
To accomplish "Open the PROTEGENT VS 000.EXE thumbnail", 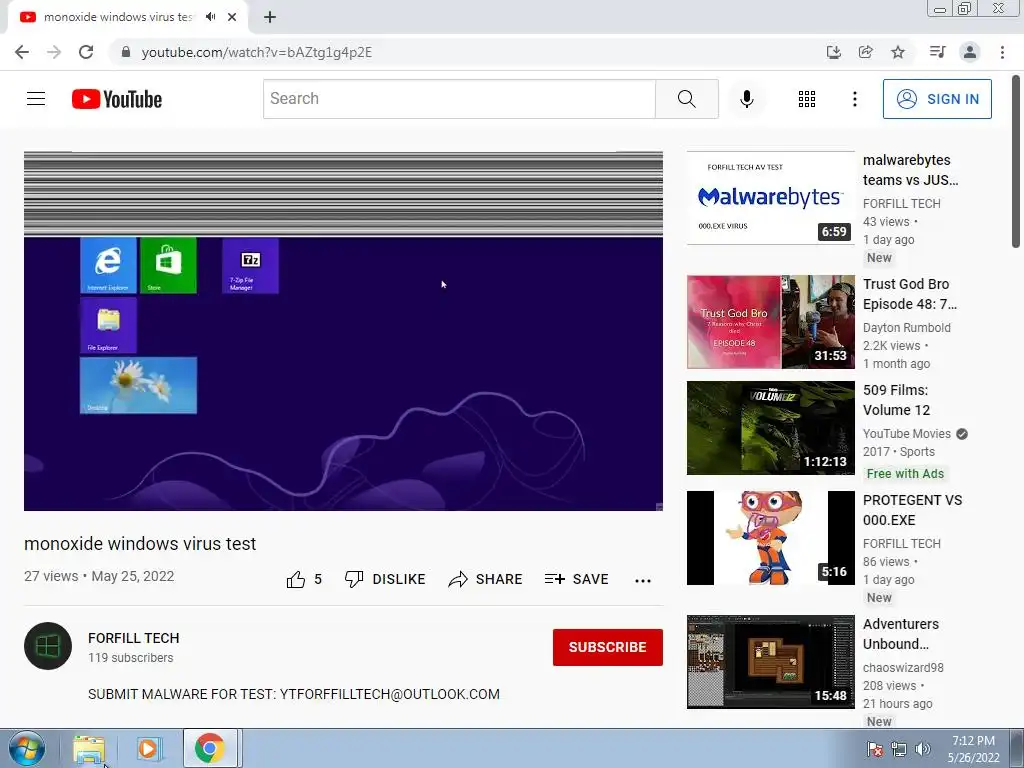I will [x=771, y=538].
